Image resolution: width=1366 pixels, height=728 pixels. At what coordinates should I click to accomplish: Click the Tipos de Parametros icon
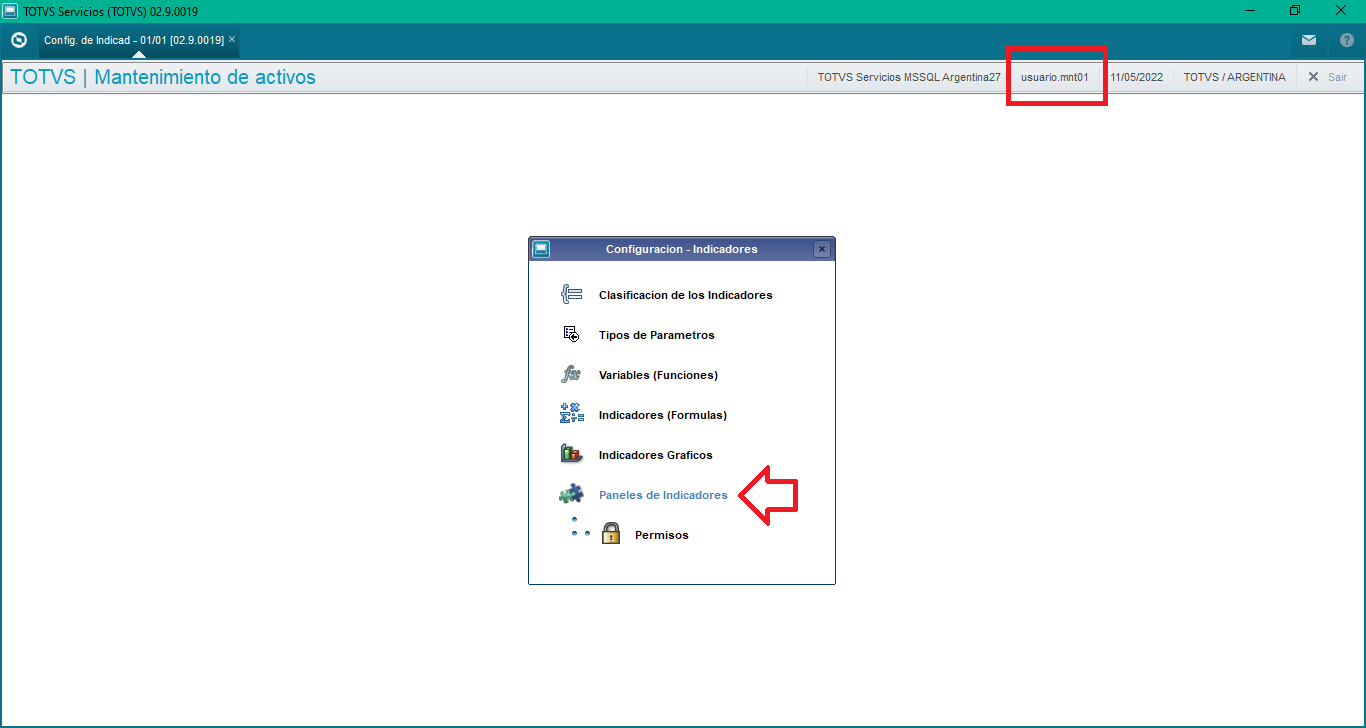click(571, 335)
